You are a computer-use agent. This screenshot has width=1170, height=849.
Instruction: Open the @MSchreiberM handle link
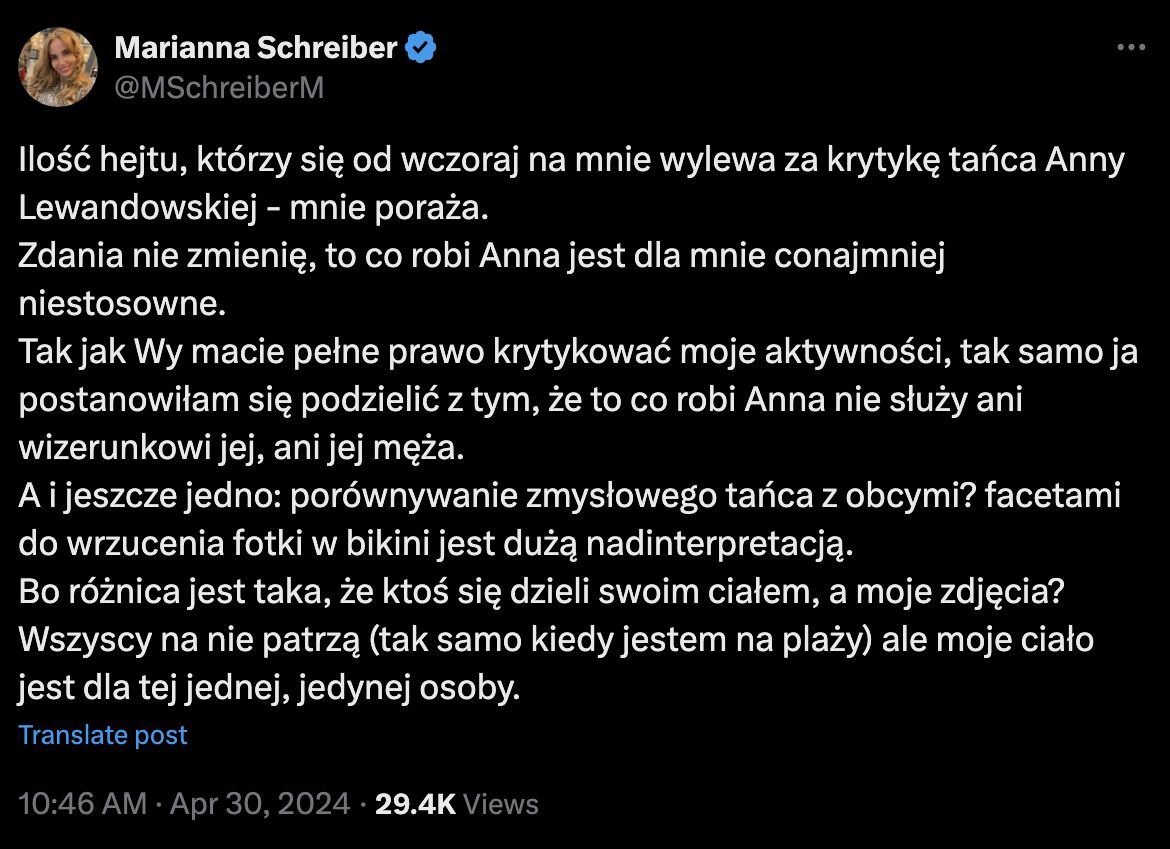pos(220,88)
